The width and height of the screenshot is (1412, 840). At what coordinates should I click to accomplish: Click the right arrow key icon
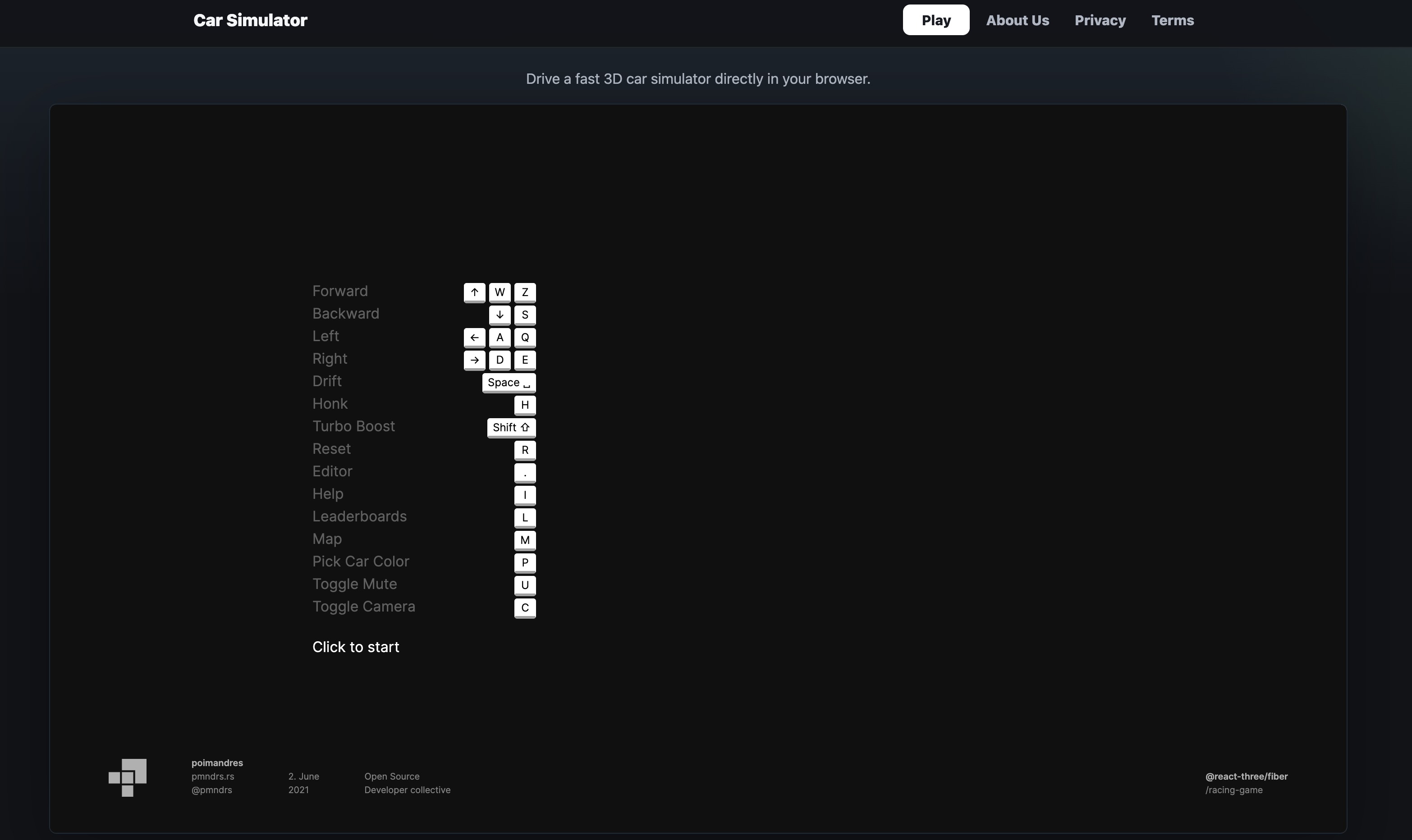(474, 361)
